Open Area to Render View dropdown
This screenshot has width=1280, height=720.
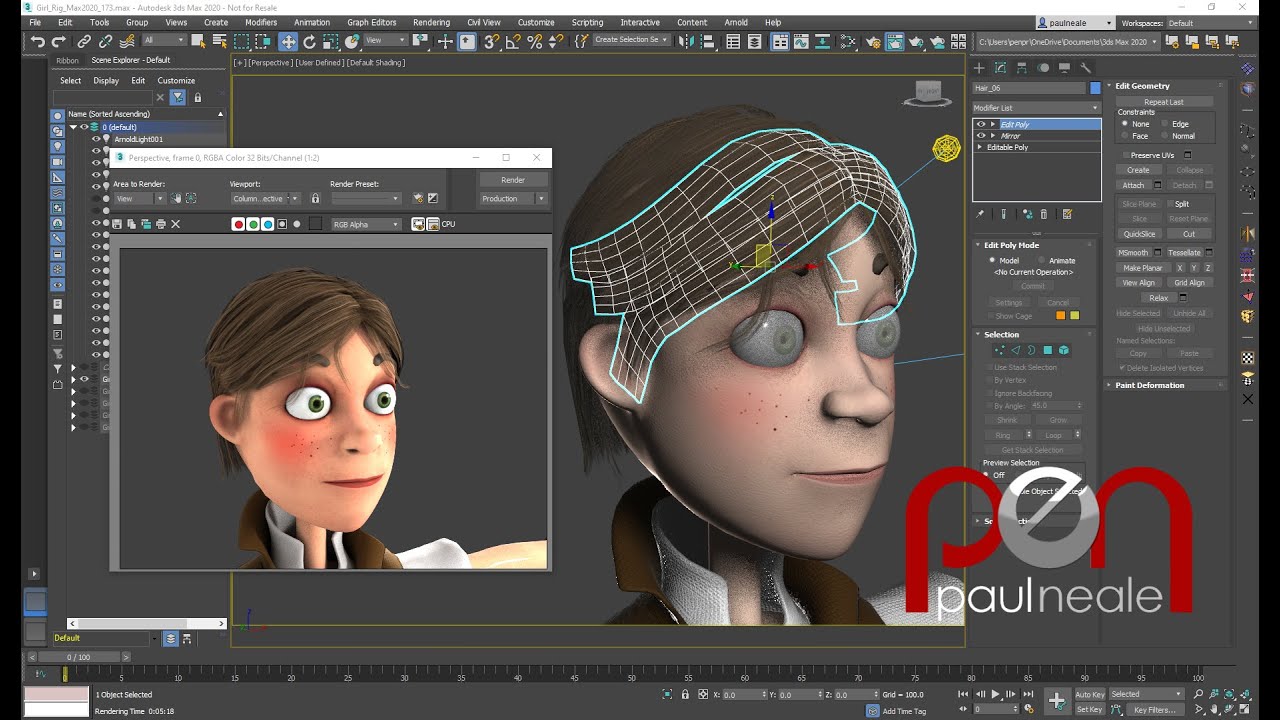[x=138, y=198]
